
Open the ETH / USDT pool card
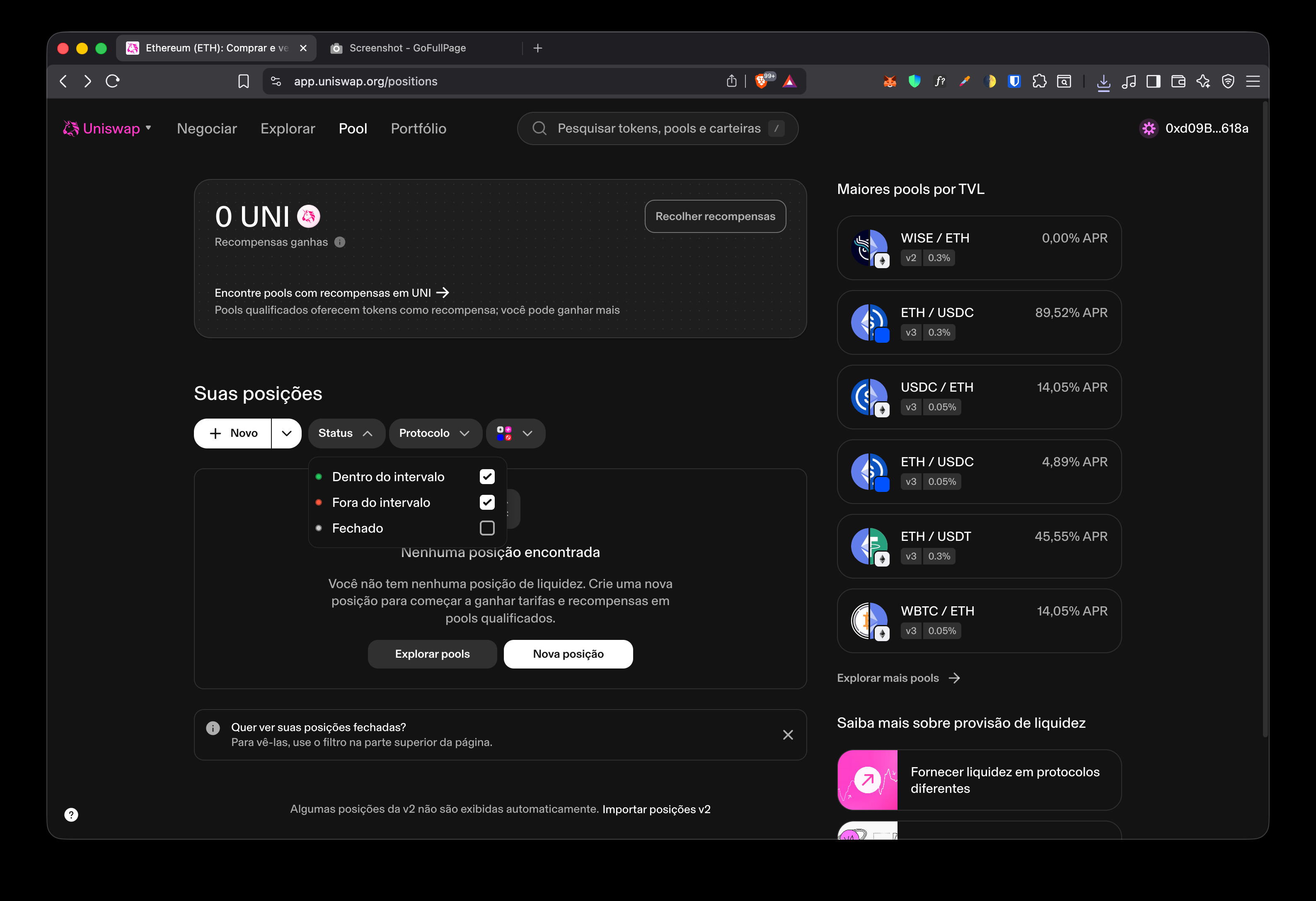coord(979,546)
